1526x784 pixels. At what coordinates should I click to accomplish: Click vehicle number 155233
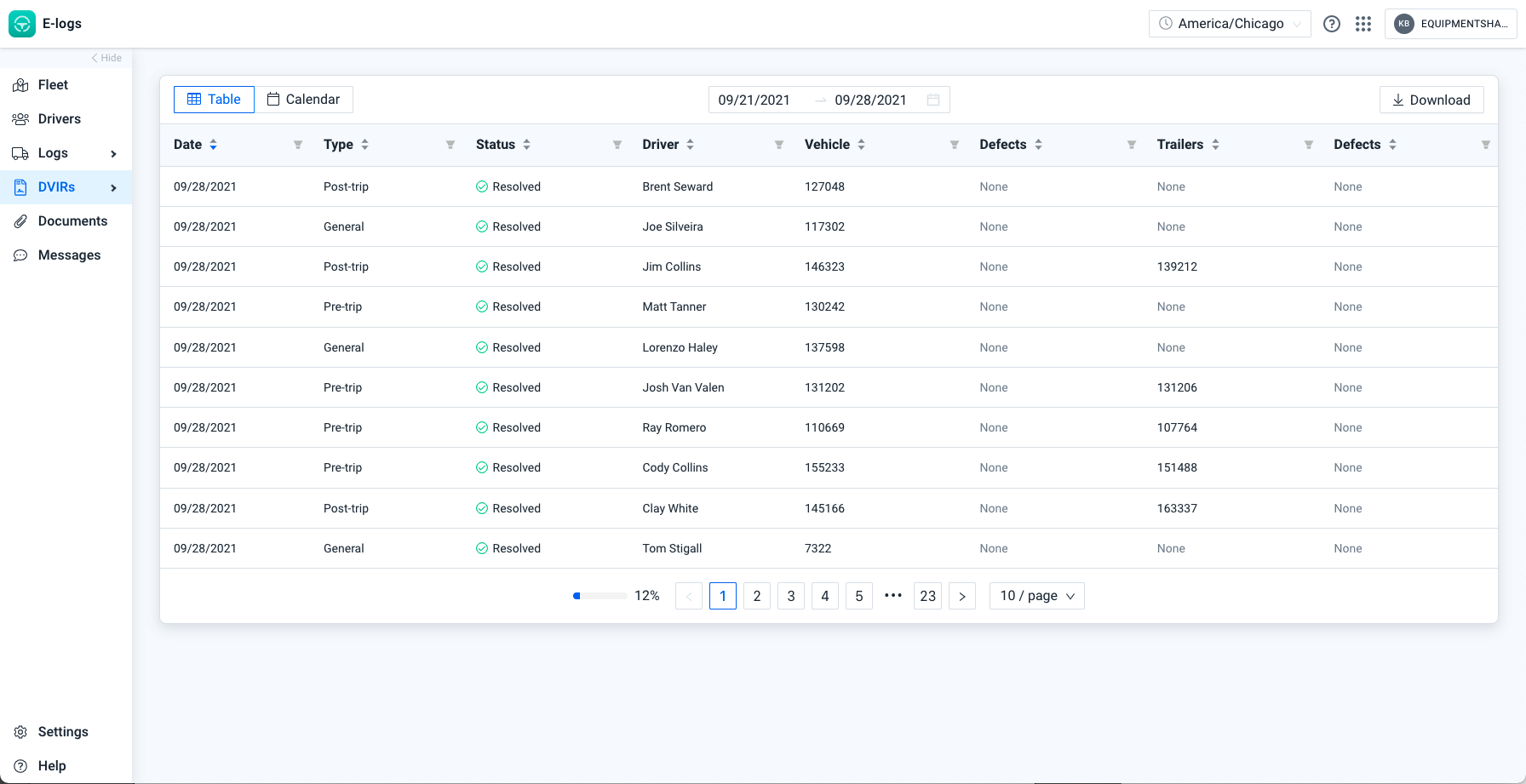[x=824, y=467]
